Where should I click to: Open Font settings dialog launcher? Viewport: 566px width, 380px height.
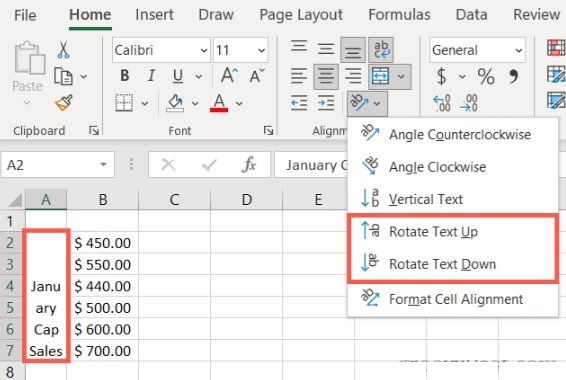click(268, 131)
